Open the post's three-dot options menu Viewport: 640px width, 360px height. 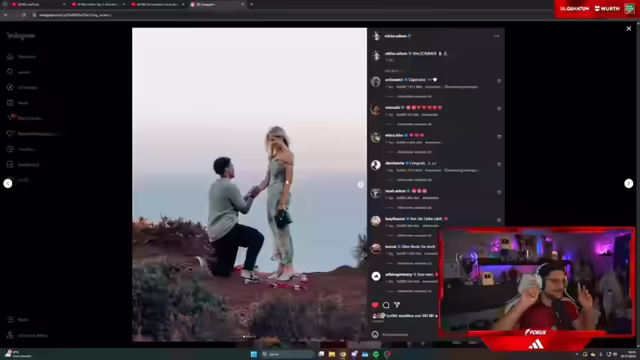[x=496, y=36]
